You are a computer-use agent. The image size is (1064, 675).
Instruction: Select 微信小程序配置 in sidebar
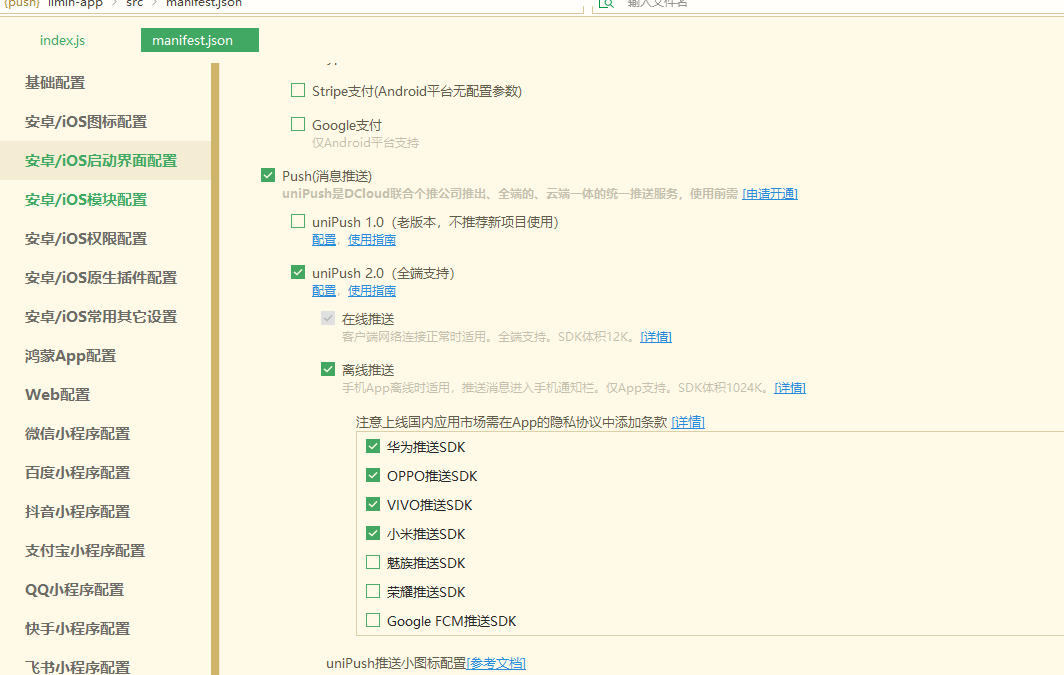pos(77,434)
